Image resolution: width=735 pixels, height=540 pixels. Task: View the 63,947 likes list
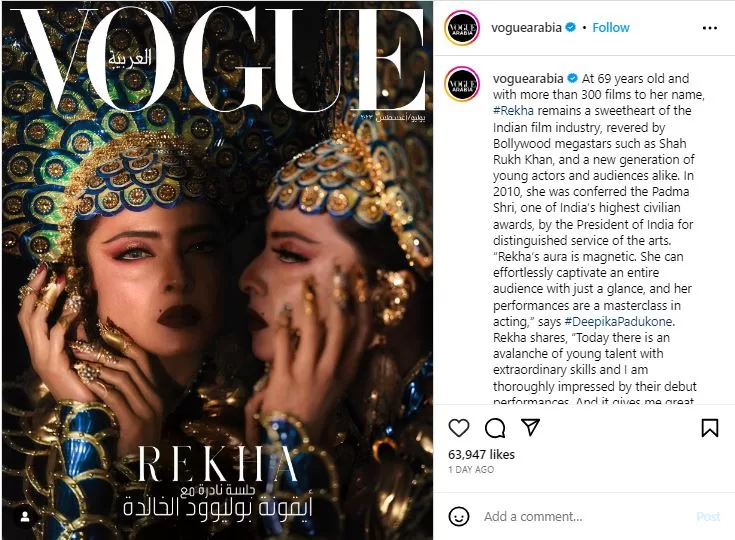coord(481,454)
